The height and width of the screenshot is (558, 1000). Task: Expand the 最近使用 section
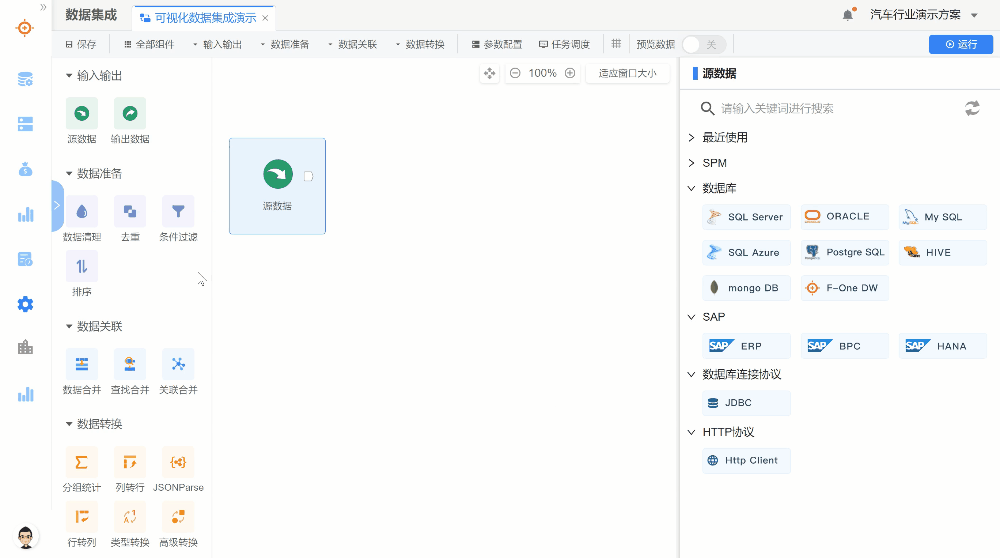(691, 137)
